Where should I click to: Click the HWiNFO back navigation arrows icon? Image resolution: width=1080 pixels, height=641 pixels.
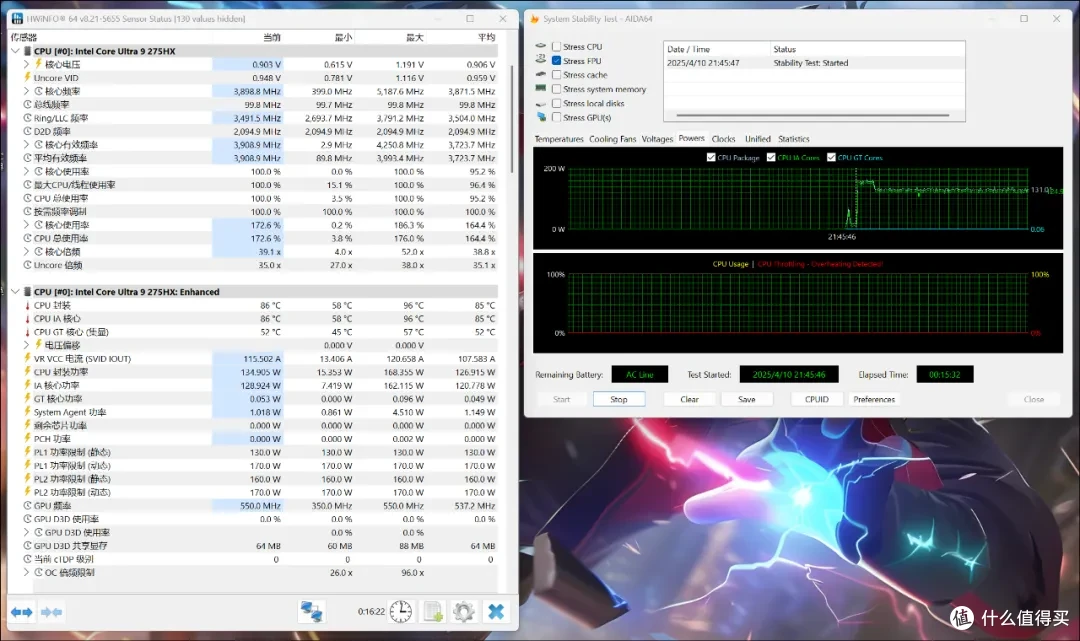[21, 611]
